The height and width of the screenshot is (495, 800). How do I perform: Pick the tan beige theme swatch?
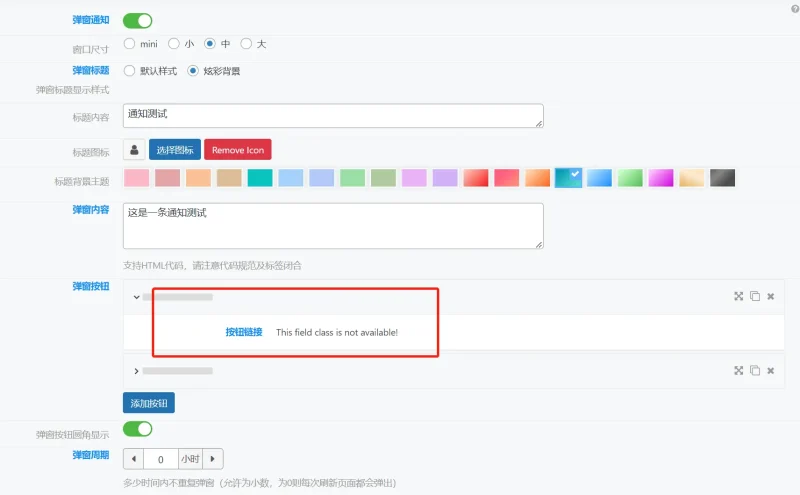(229, 178)
